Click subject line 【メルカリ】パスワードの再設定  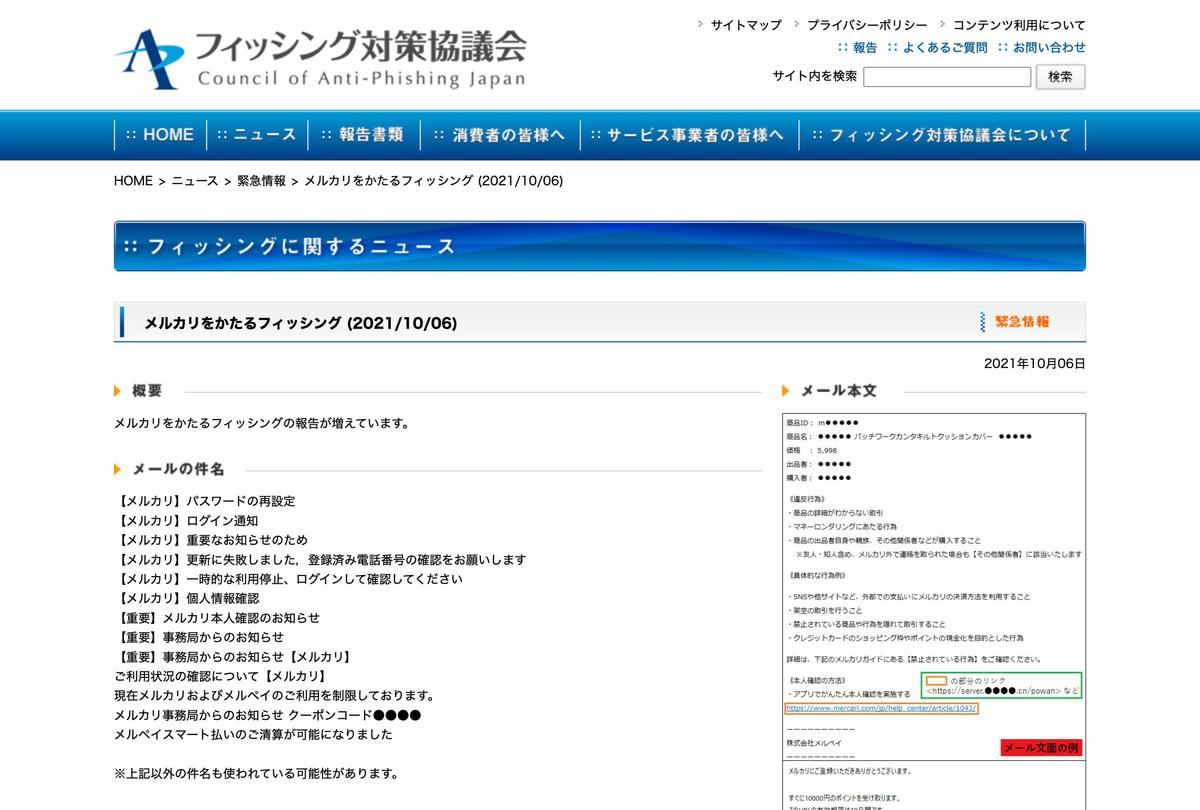[x=205, y=501]
